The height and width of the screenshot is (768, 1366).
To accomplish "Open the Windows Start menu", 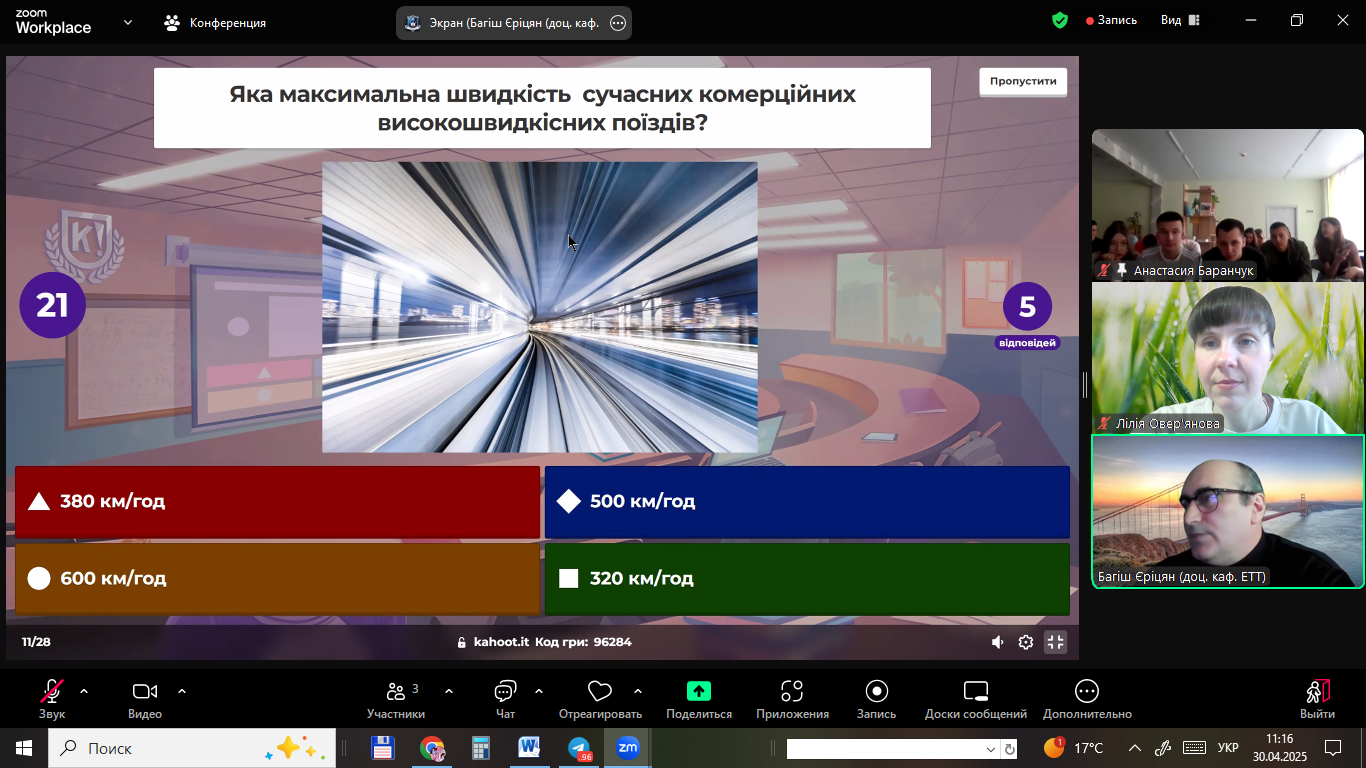I will point(23,748).
